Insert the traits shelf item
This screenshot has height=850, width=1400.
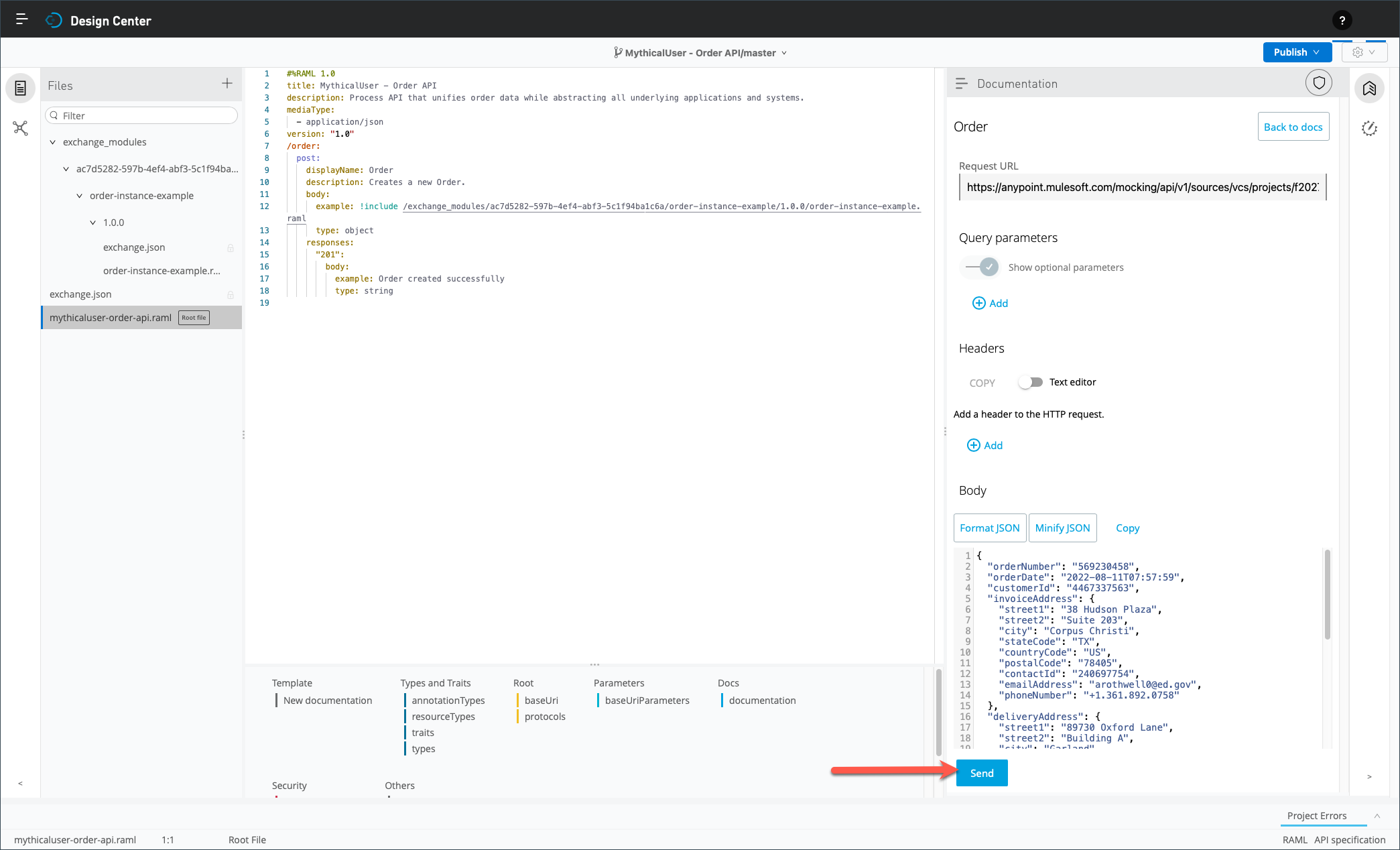coord(423,732)
